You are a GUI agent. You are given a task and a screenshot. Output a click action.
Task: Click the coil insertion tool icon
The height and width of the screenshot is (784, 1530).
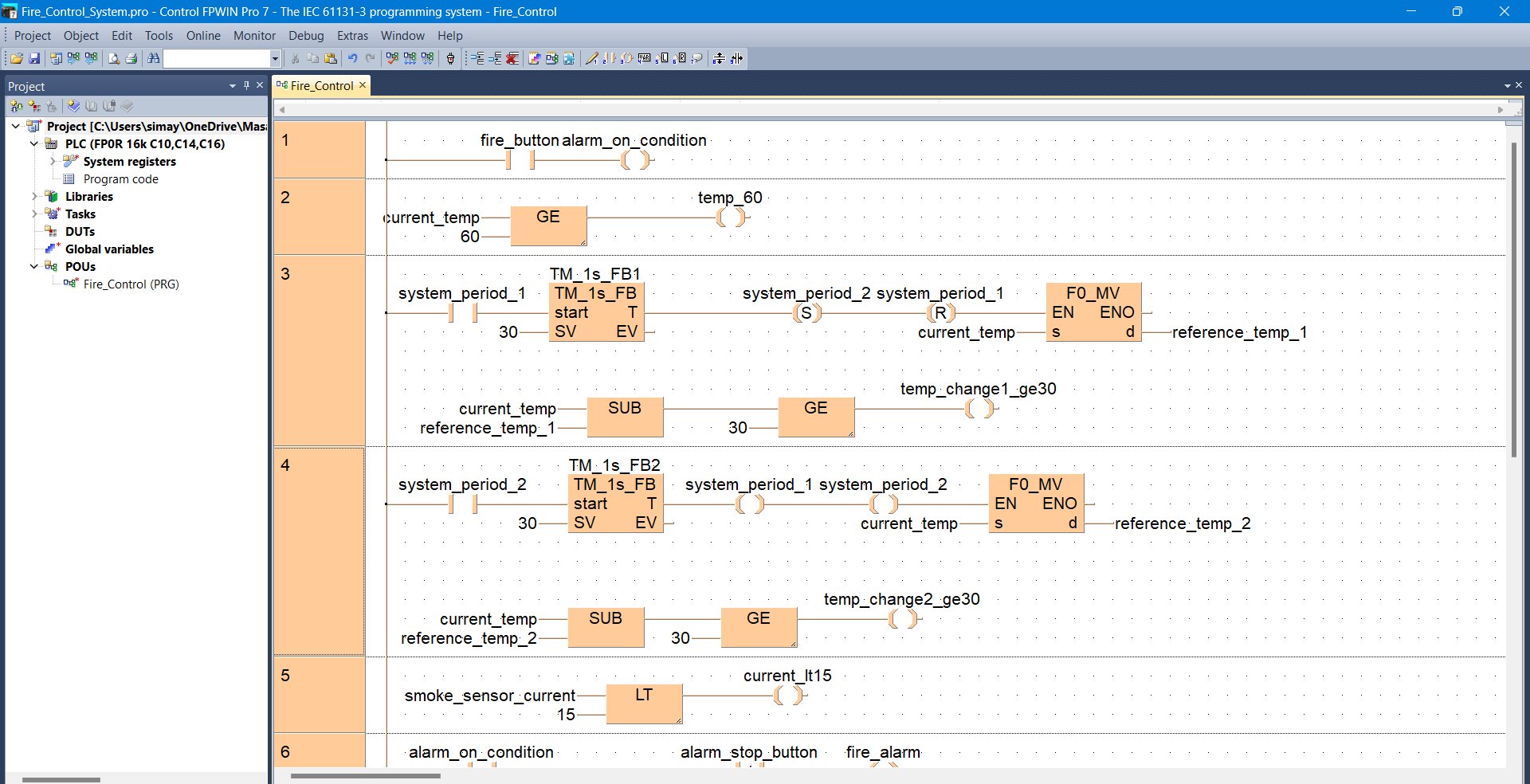[x=626, y=58]
